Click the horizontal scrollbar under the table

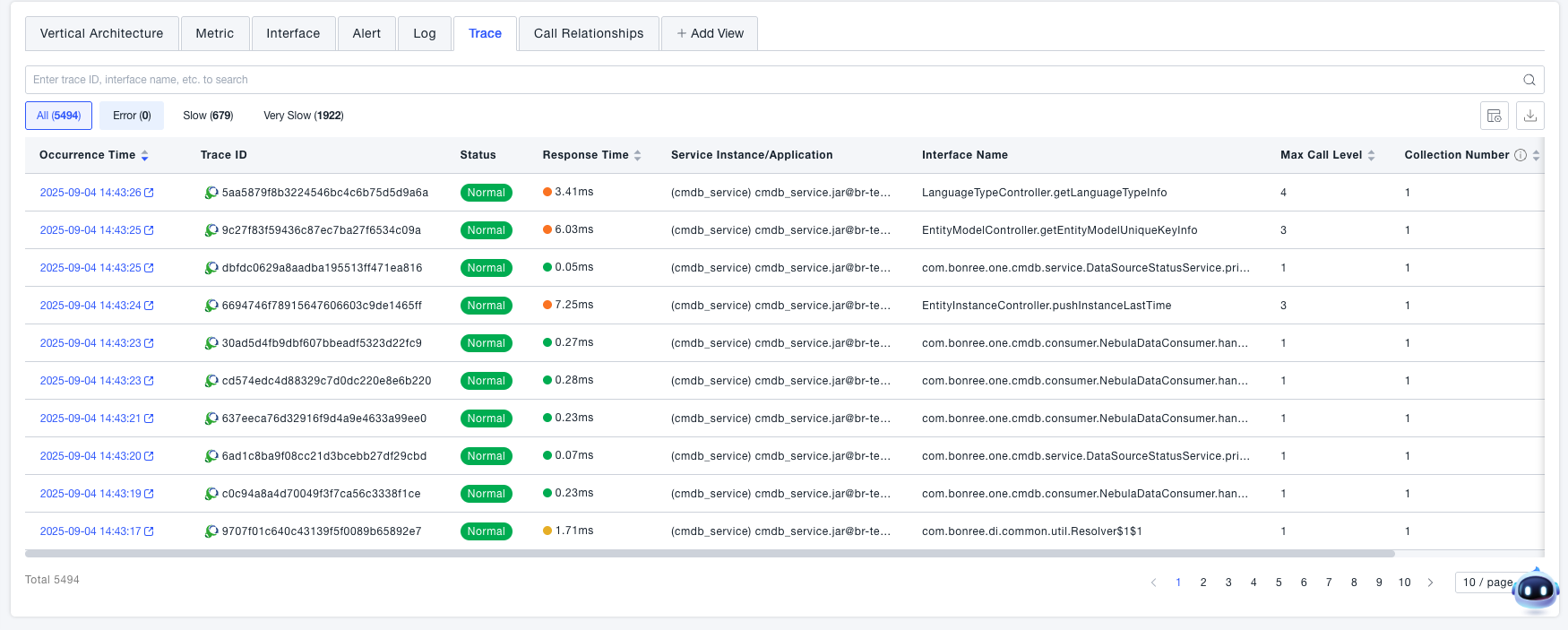[710, 554]
